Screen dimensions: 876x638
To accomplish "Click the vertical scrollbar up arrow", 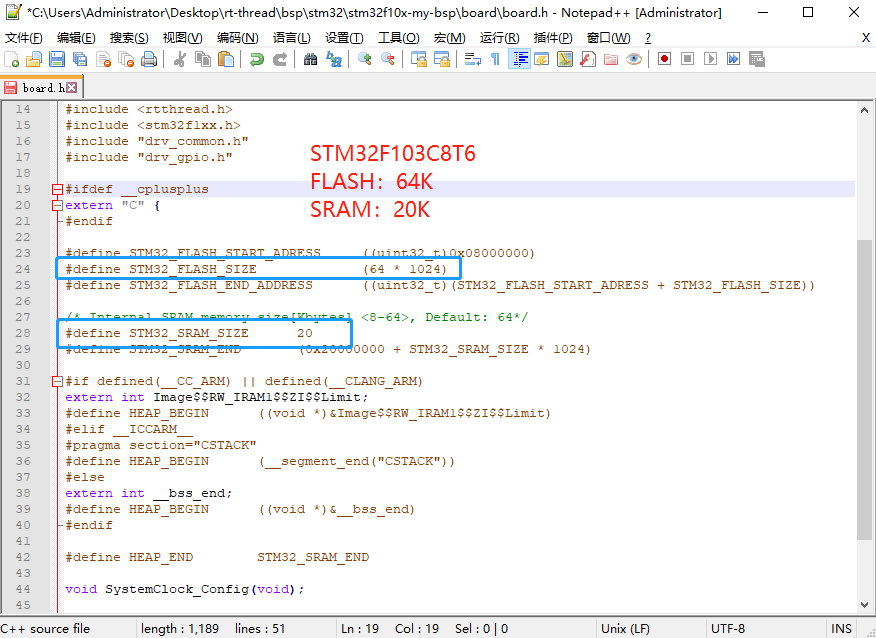I will coord(864,110).
